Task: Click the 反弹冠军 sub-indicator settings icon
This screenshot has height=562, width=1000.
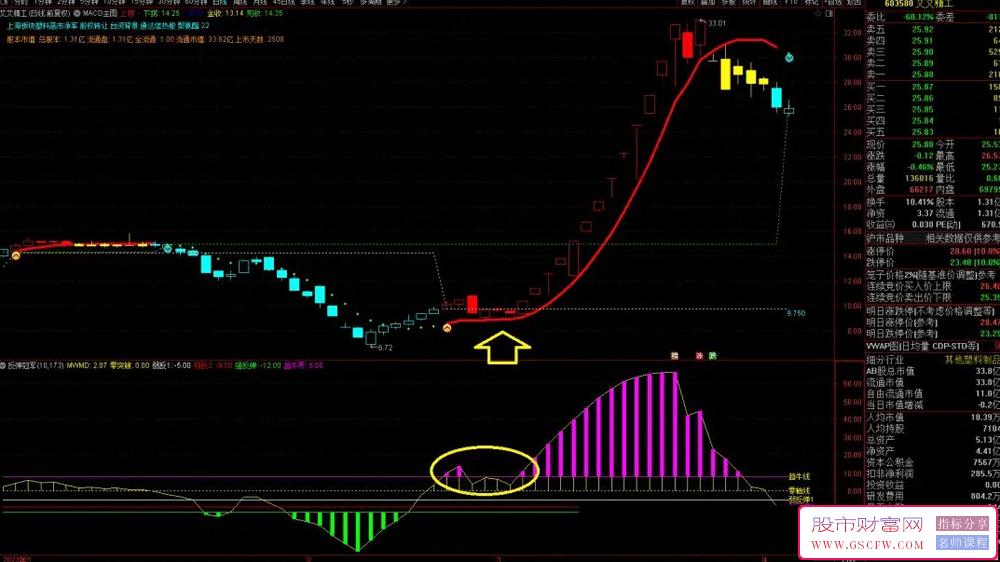Action: pyautogui.click(x=3, y=366)
